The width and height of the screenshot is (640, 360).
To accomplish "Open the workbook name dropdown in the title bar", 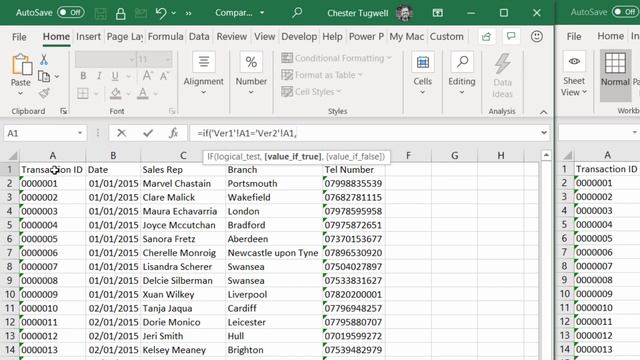I will point(262,13).
